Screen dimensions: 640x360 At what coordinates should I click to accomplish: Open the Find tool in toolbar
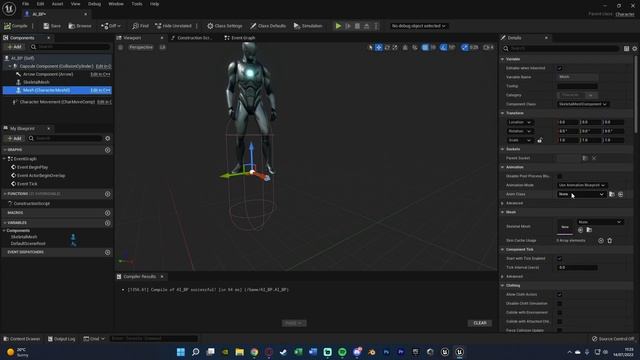(140, 26)
